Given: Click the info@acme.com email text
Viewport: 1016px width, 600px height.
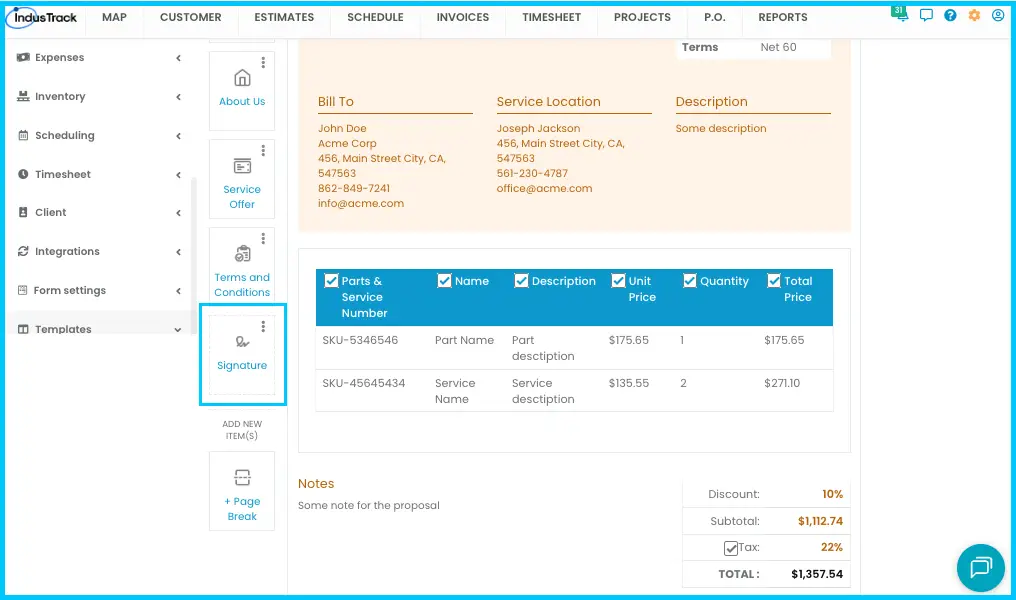Looking at the screenshot, I should click(x=361, y=203).
